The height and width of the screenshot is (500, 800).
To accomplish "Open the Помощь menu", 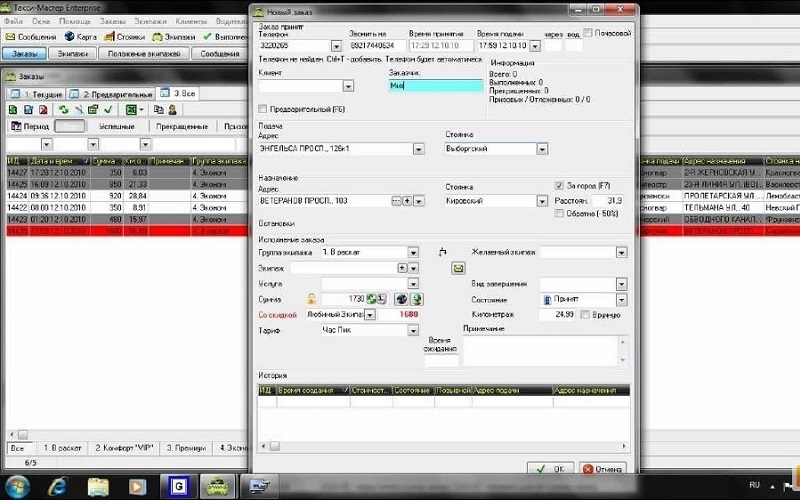I will [75, 21].
